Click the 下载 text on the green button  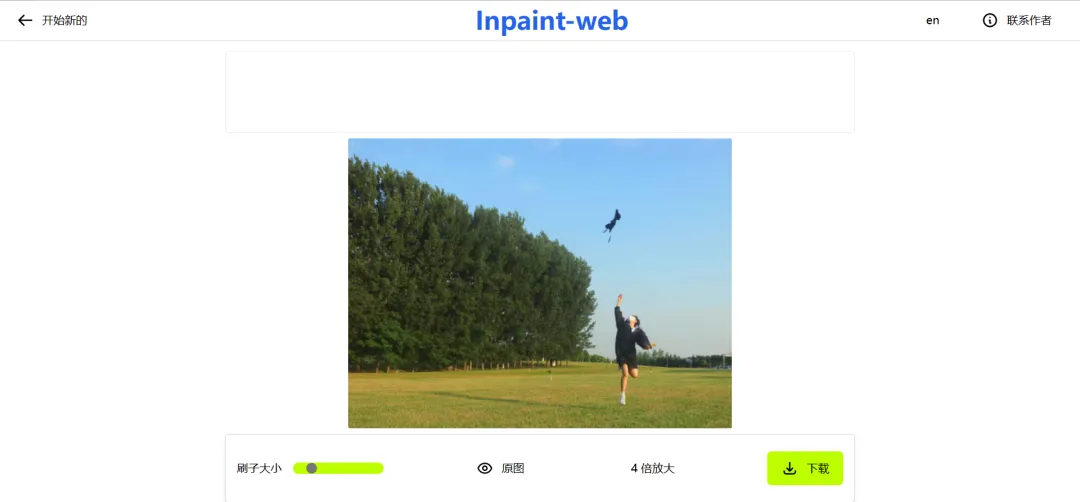click(818, 468)
